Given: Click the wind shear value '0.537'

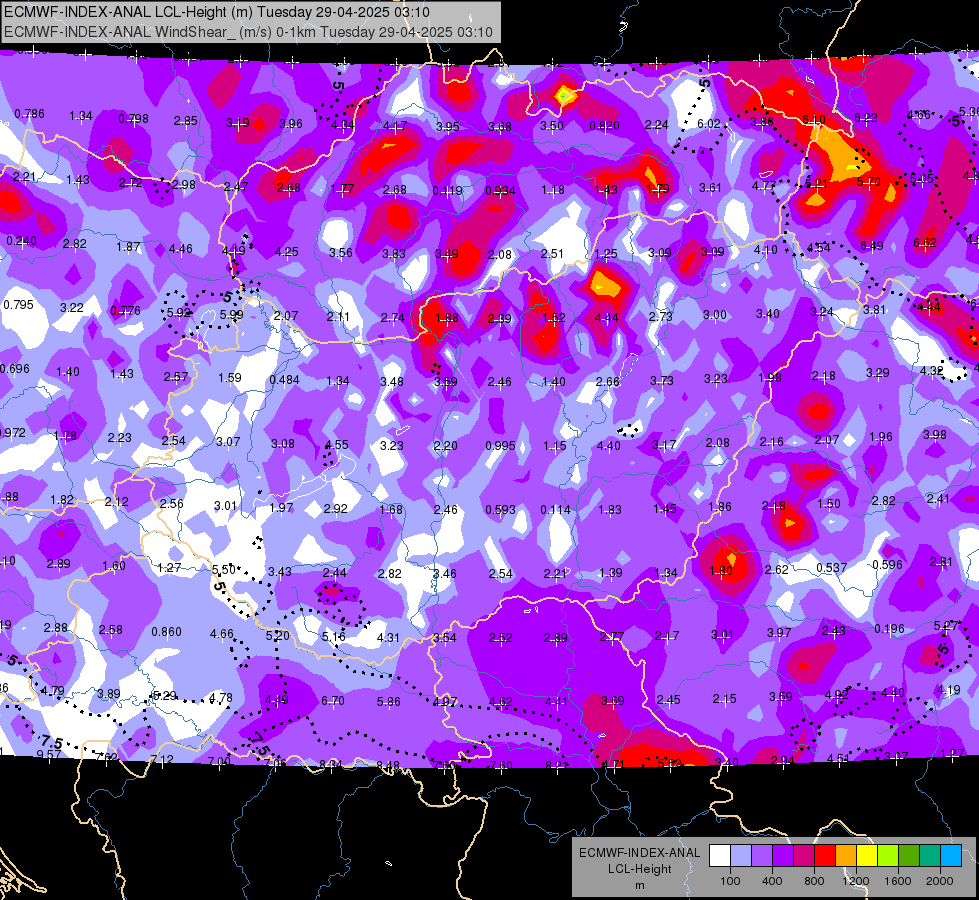Looking at the screenshot, I should pos(832,567).
